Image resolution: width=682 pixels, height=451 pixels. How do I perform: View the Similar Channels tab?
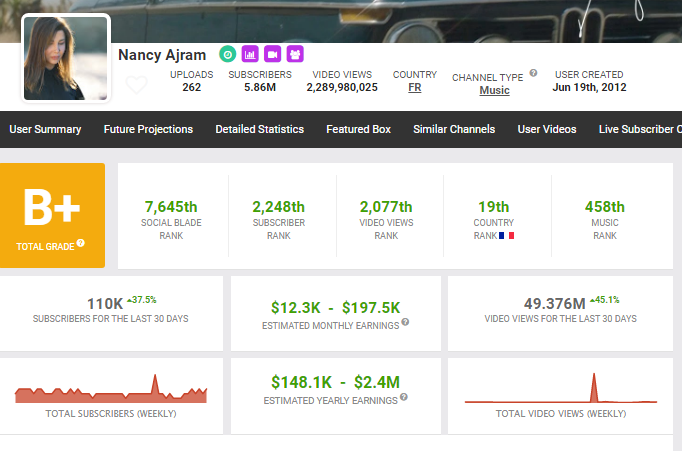tap(451, 129)
